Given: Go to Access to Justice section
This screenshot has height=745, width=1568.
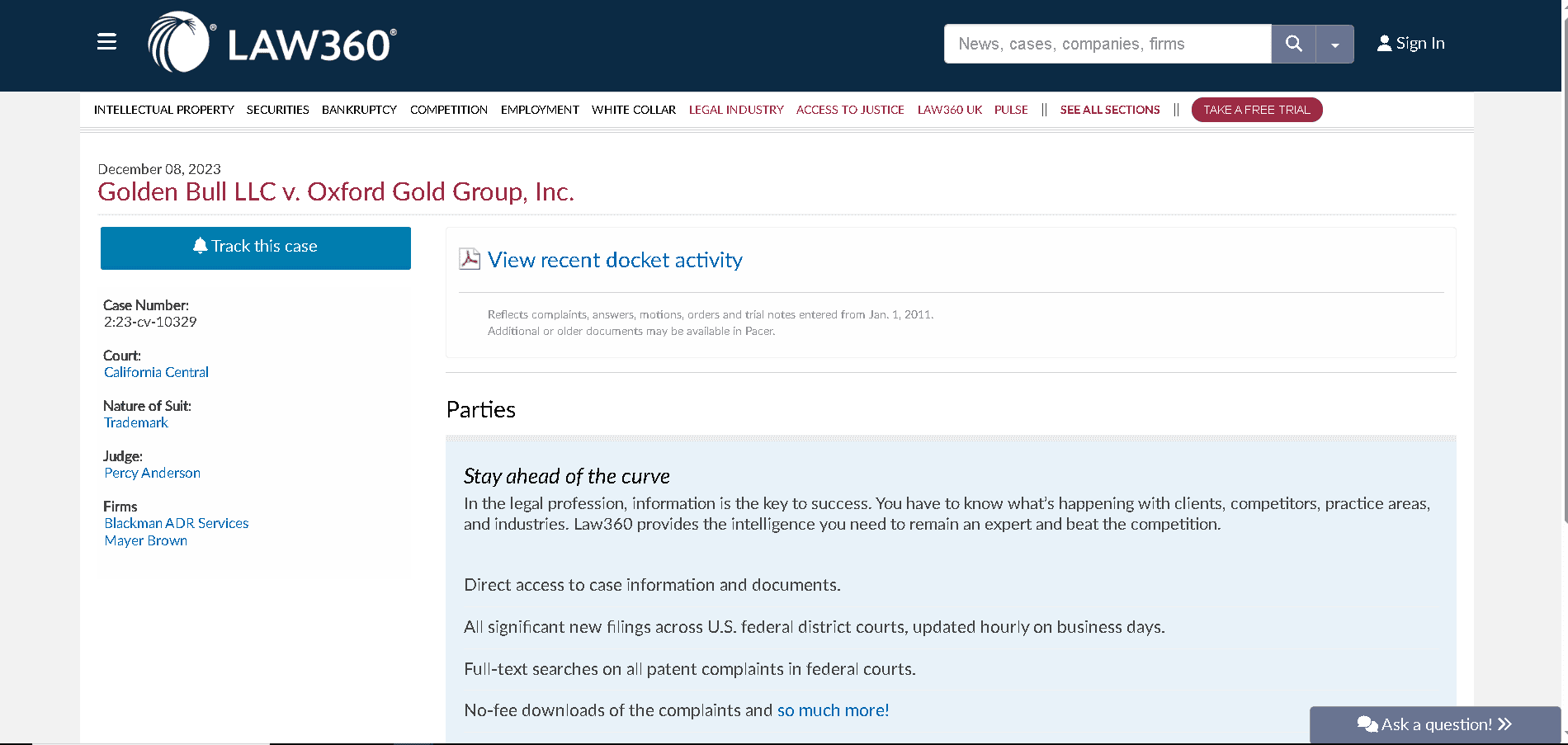Looking at the screenshot, I should coord(850,110).
